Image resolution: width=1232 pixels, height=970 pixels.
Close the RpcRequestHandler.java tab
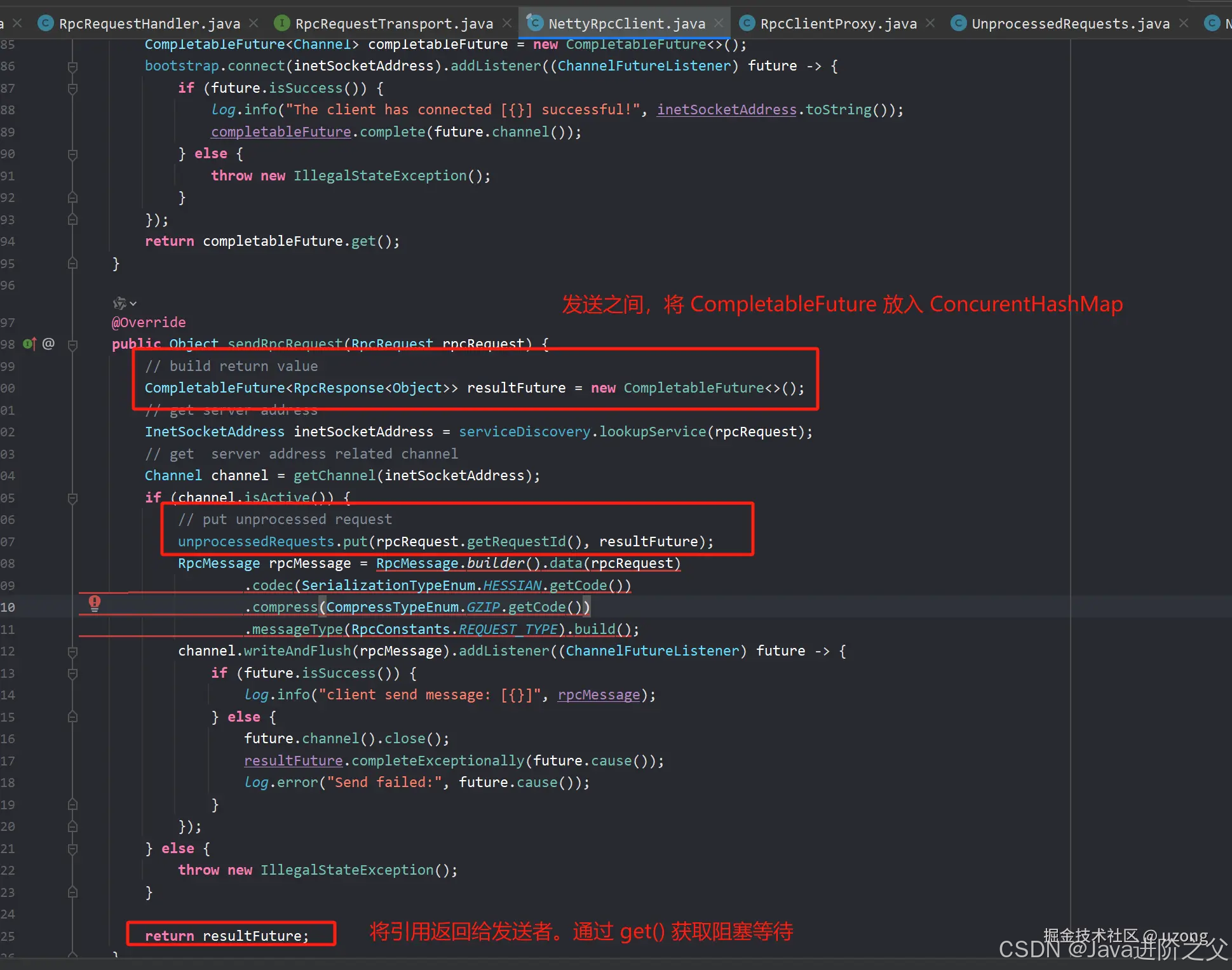(x=254, y=24)
